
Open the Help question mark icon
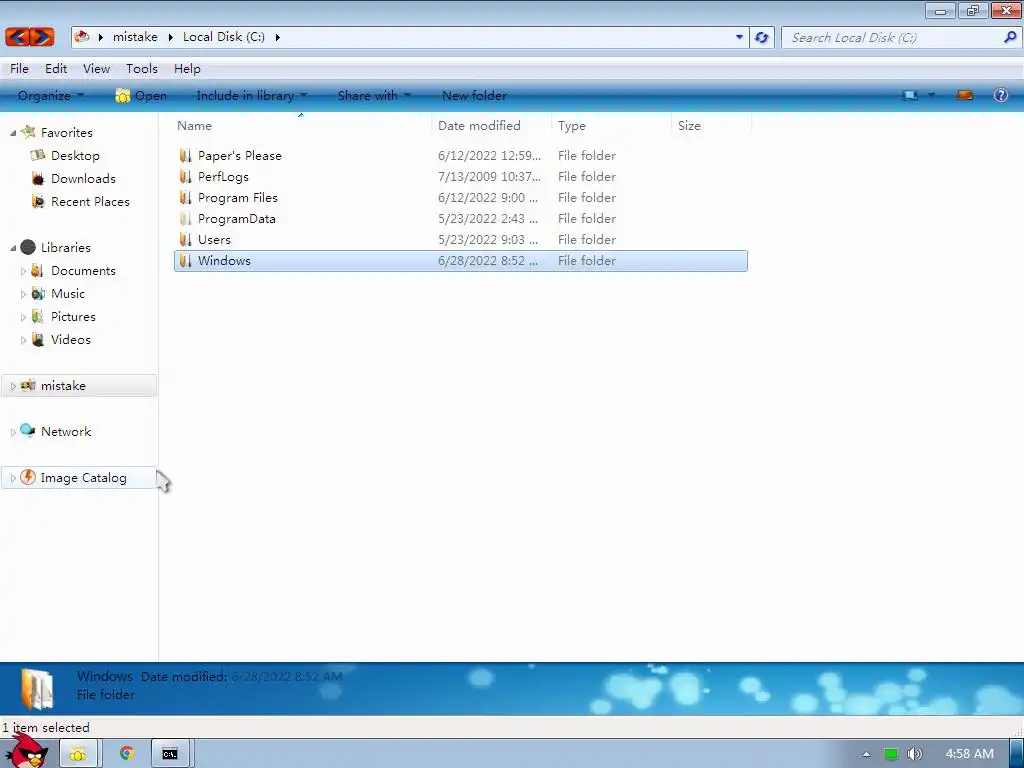1000,95
